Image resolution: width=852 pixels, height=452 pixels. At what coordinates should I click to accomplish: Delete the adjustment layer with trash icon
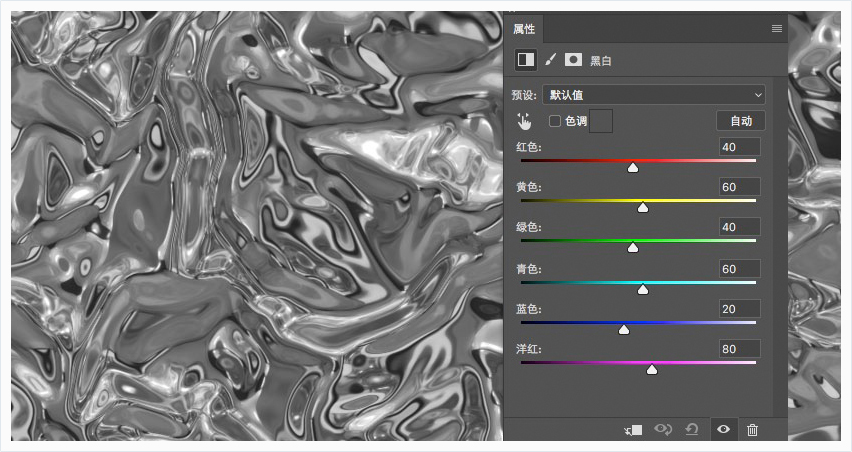point(752,429)
